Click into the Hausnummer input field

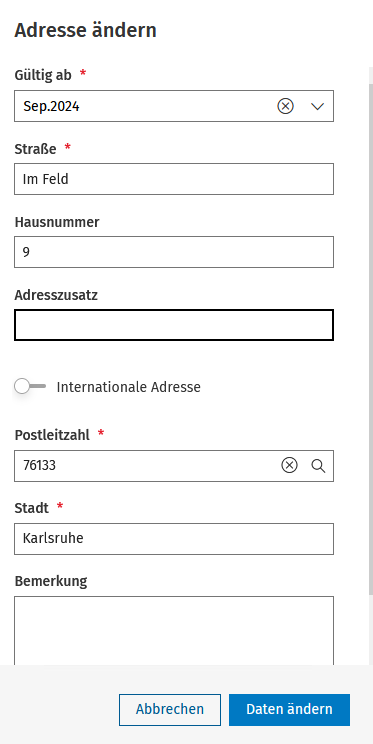click(x=174, y=252)
